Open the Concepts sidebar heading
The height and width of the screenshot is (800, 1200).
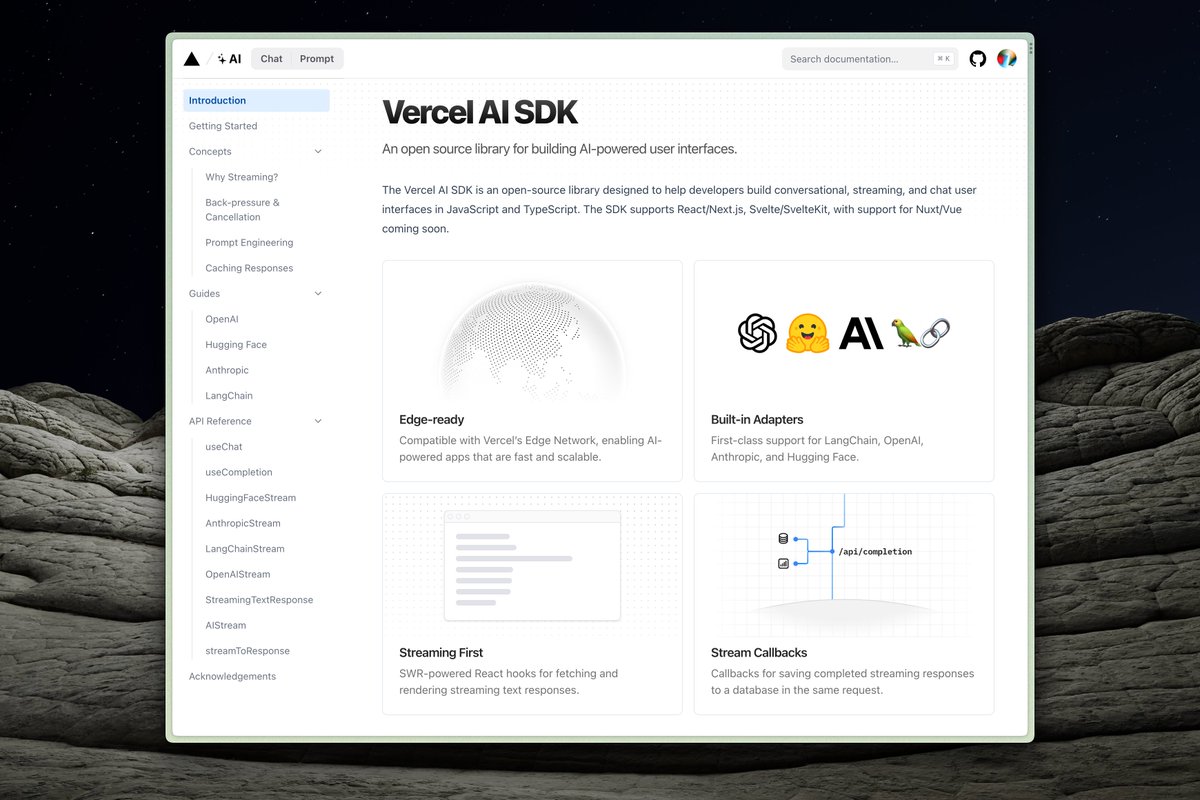pos(210,152)
